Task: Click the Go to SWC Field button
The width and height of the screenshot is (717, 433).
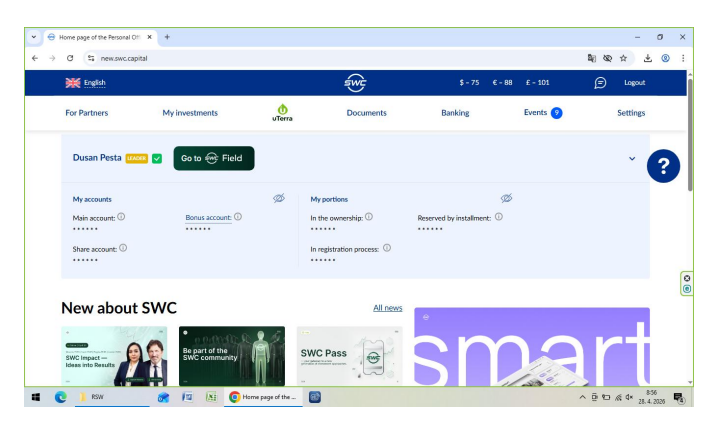Action: pyautogui.click(x=214, y=158)
